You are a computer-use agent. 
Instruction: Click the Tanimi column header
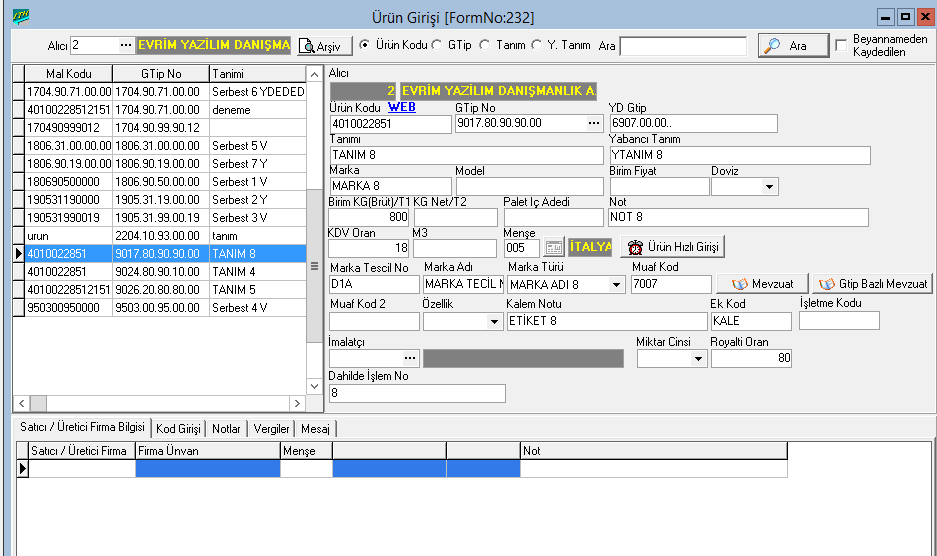(258, 74)
